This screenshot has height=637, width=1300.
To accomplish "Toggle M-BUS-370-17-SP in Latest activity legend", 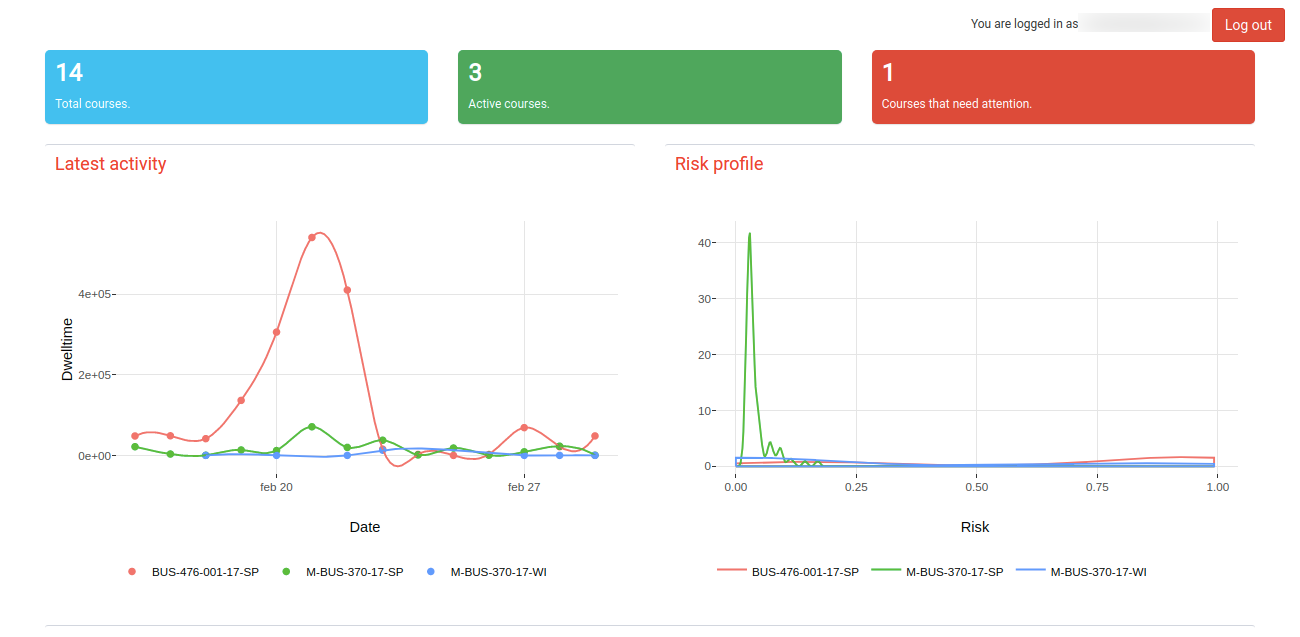I will [343, 572].
